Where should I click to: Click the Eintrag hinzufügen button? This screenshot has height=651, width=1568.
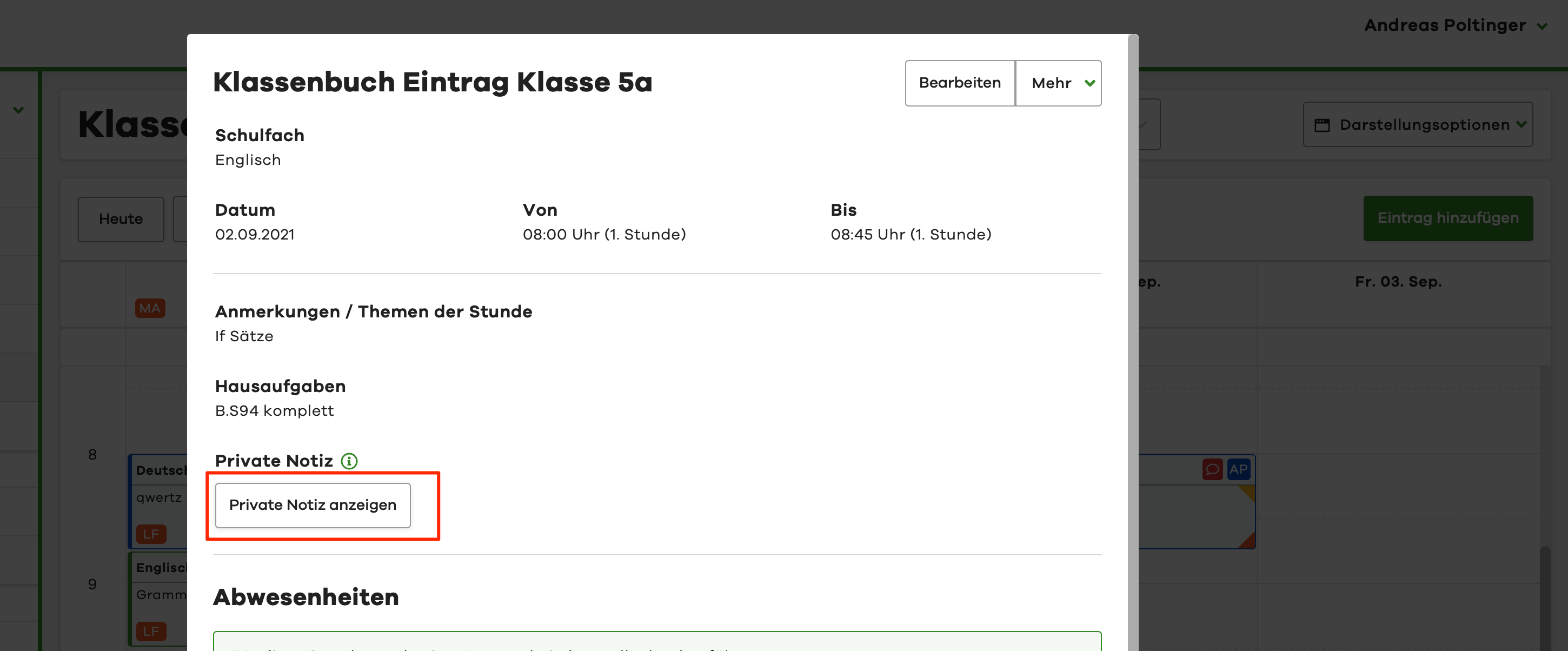pos(1447,218)
